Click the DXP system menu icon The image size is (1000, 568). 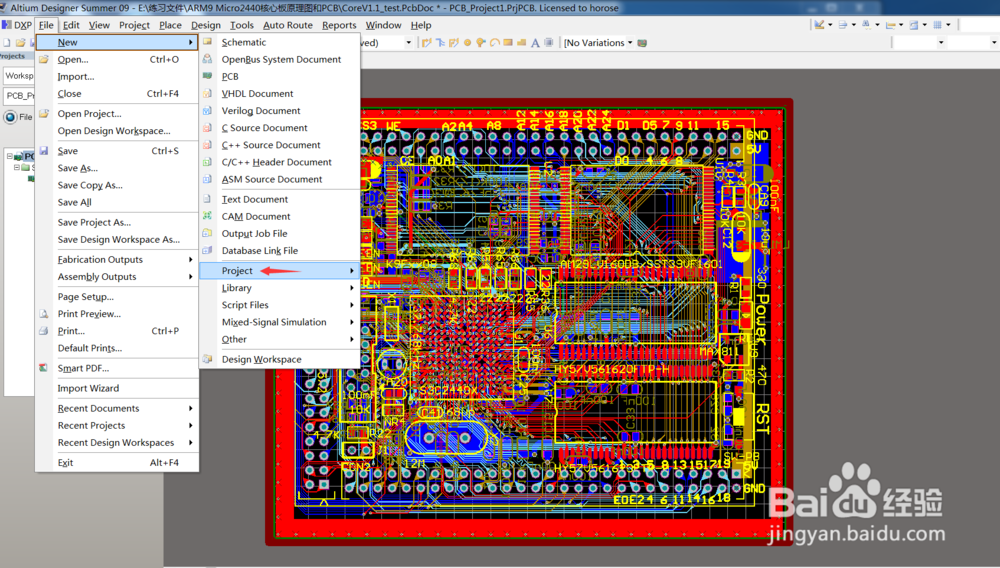[7, 25]
